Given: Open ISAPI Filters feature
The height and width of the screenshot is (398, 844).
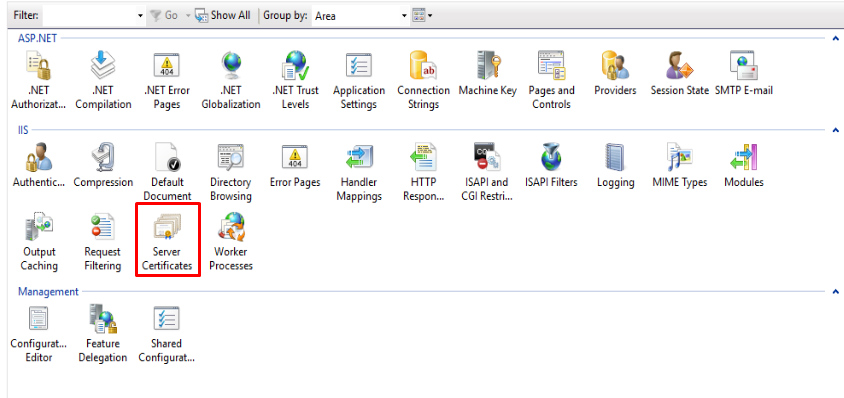Looking at the screenshot, I should tap(551, 166).
